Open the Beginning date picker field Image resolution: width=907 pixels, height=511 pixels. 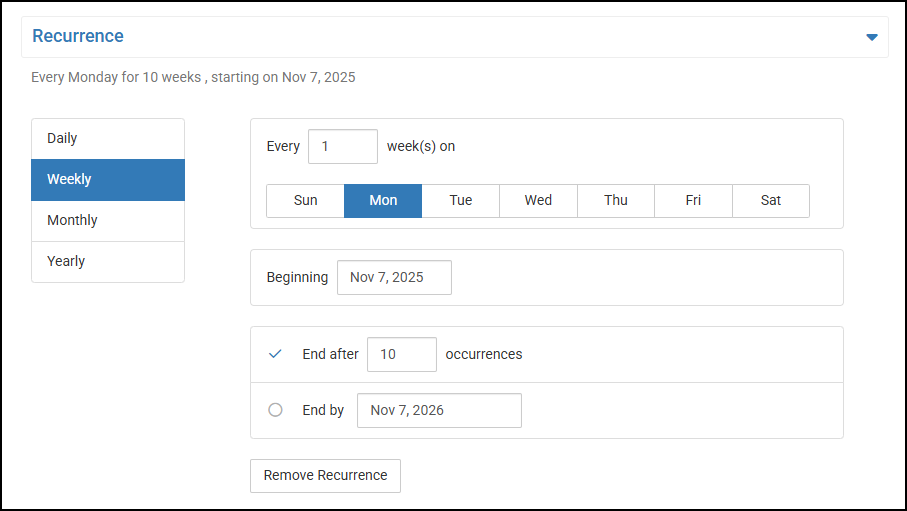point(394,278)
